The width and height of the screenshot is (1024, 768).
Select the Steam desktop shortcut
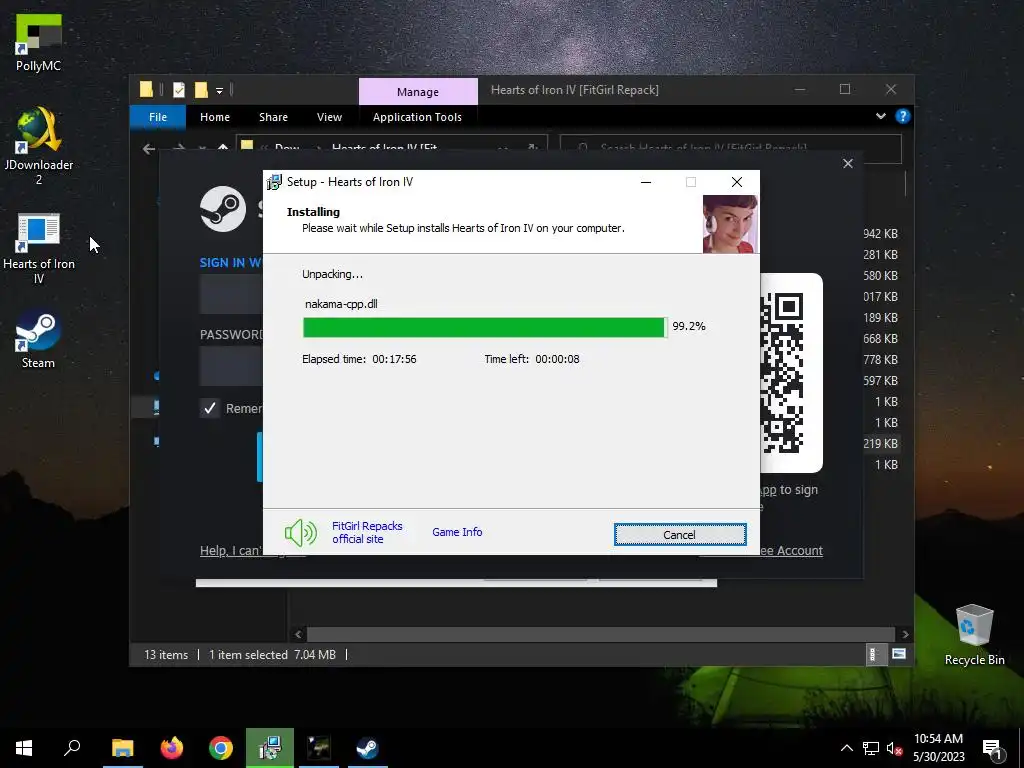point(38,340)
